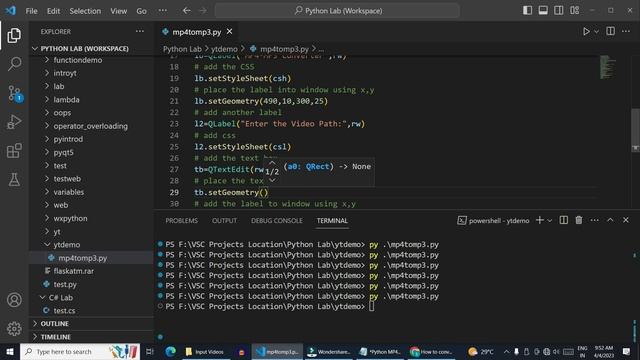Split the terminal pane
Screen dimensions: 640x360
click(x=564, y=220)
